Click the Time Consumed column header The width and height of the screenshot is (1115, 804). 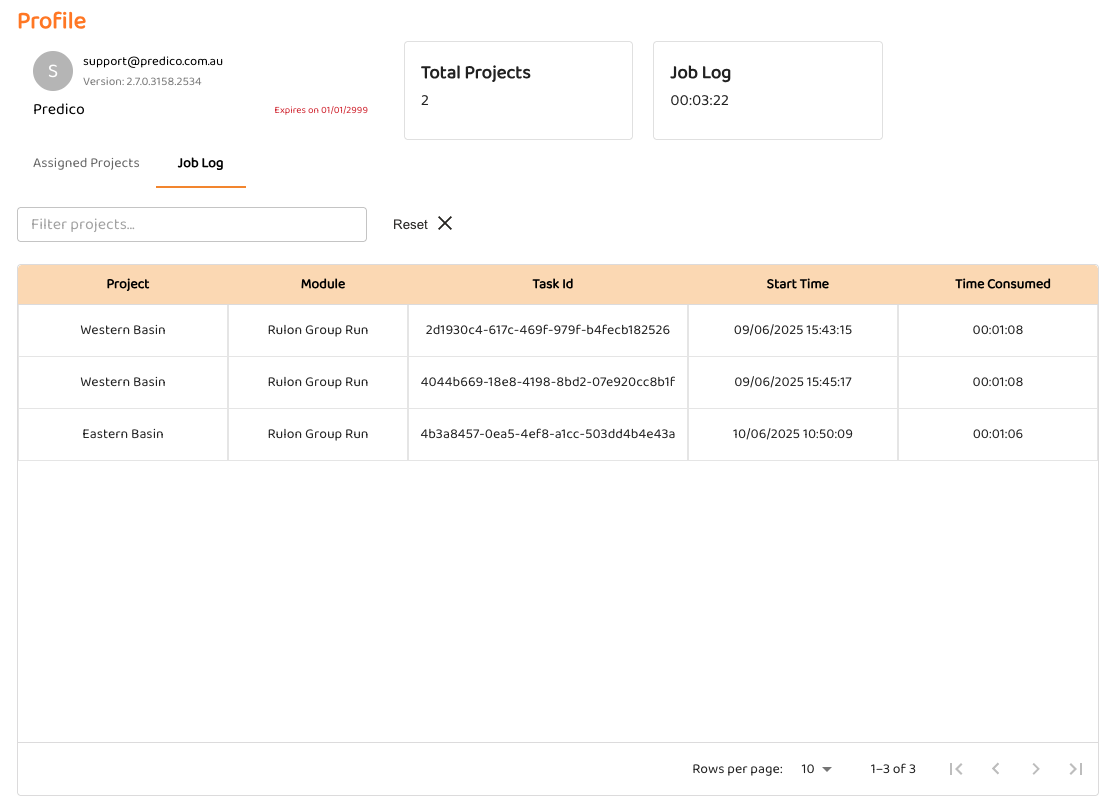1002,284
